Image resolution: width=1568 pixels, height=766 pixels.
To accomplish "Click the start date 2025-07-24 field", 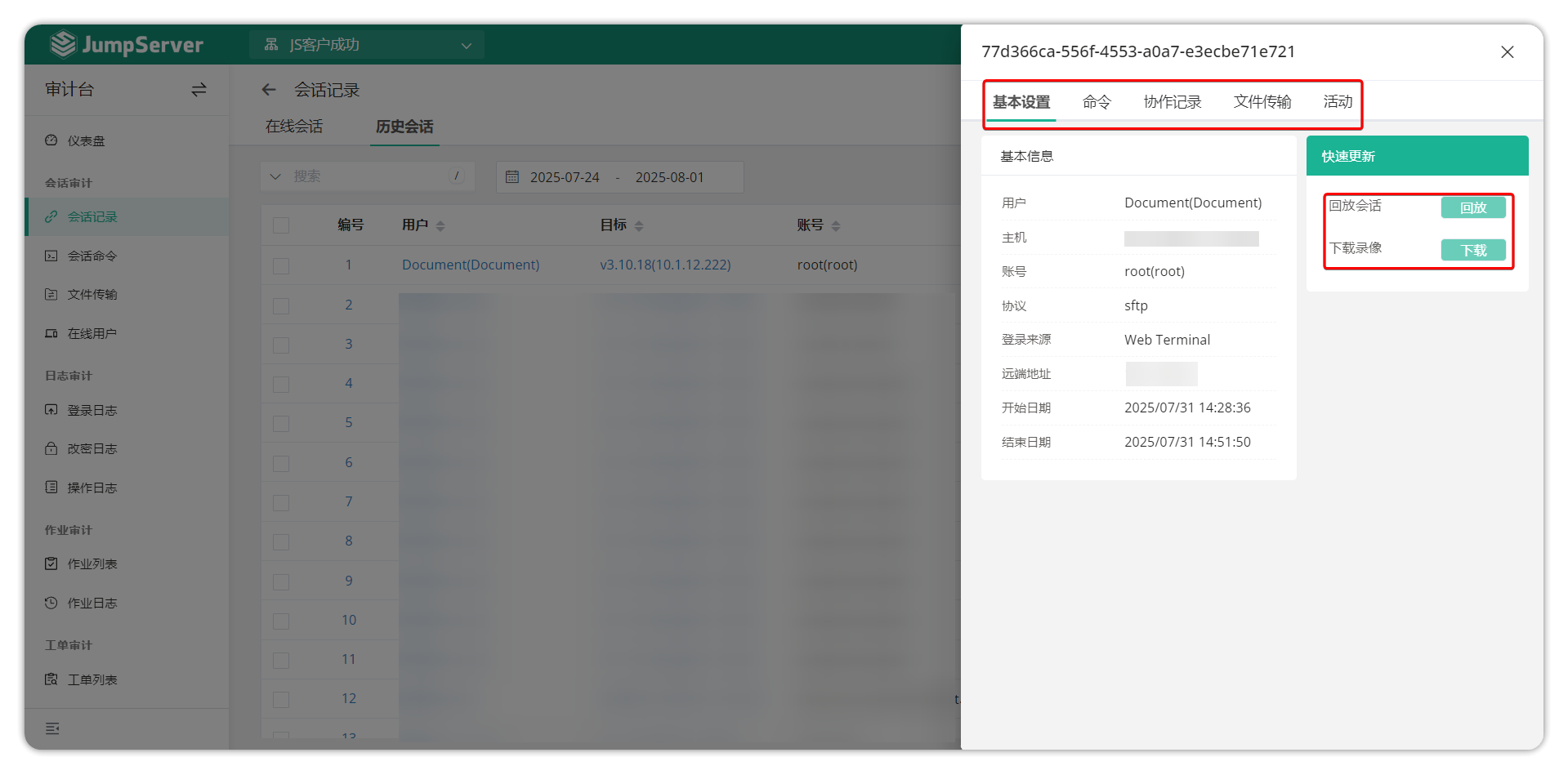I will 565,177.
